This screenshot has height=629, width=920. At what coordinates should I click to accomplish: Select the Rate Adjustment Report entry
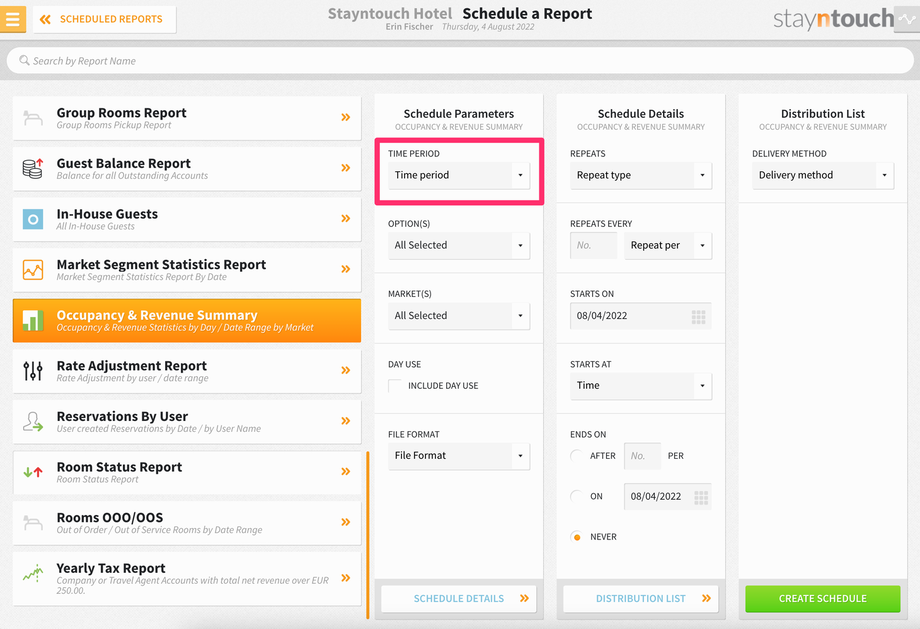(x=187, y=371)
